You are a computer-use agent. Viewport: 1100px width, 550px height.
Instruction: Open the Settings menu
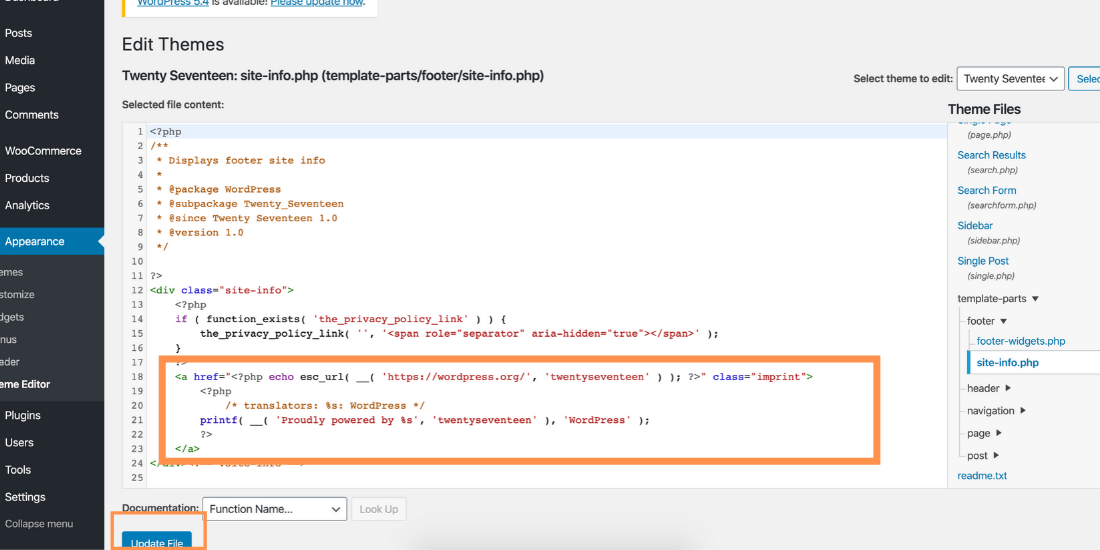(x=25, y=497)
